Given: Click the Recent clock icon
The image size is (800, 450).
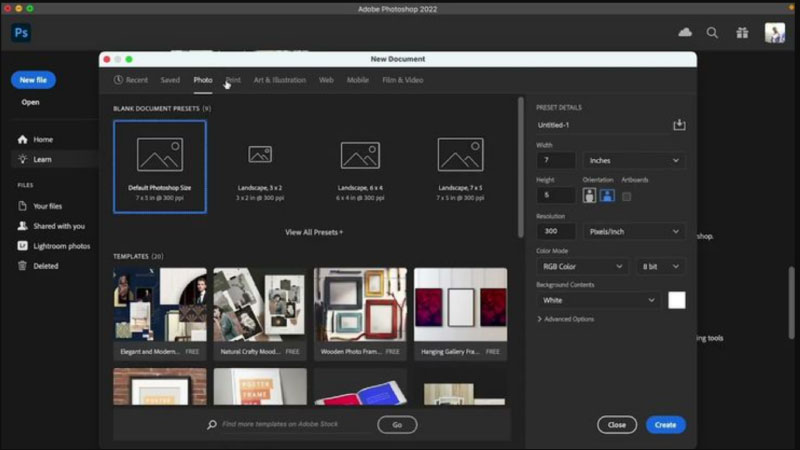Looking at the screenshot, I should pos(118,80).
